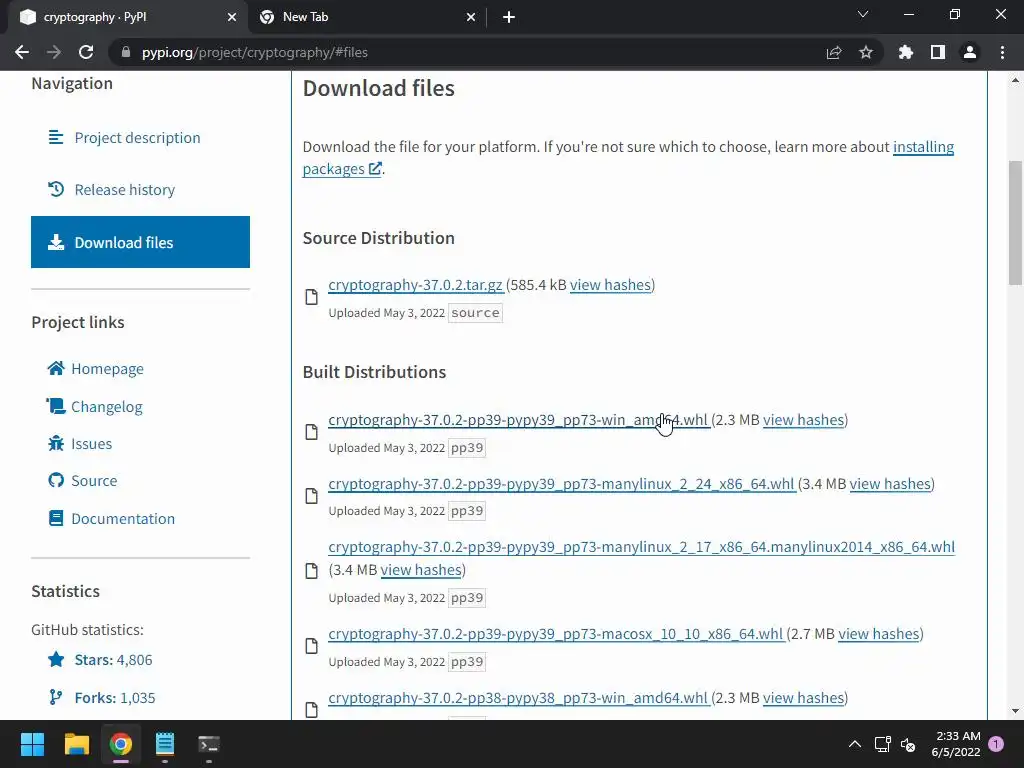Expand the tab search dropdown arrow
This screenshot has height=768, width=1024.
(863, 14)
